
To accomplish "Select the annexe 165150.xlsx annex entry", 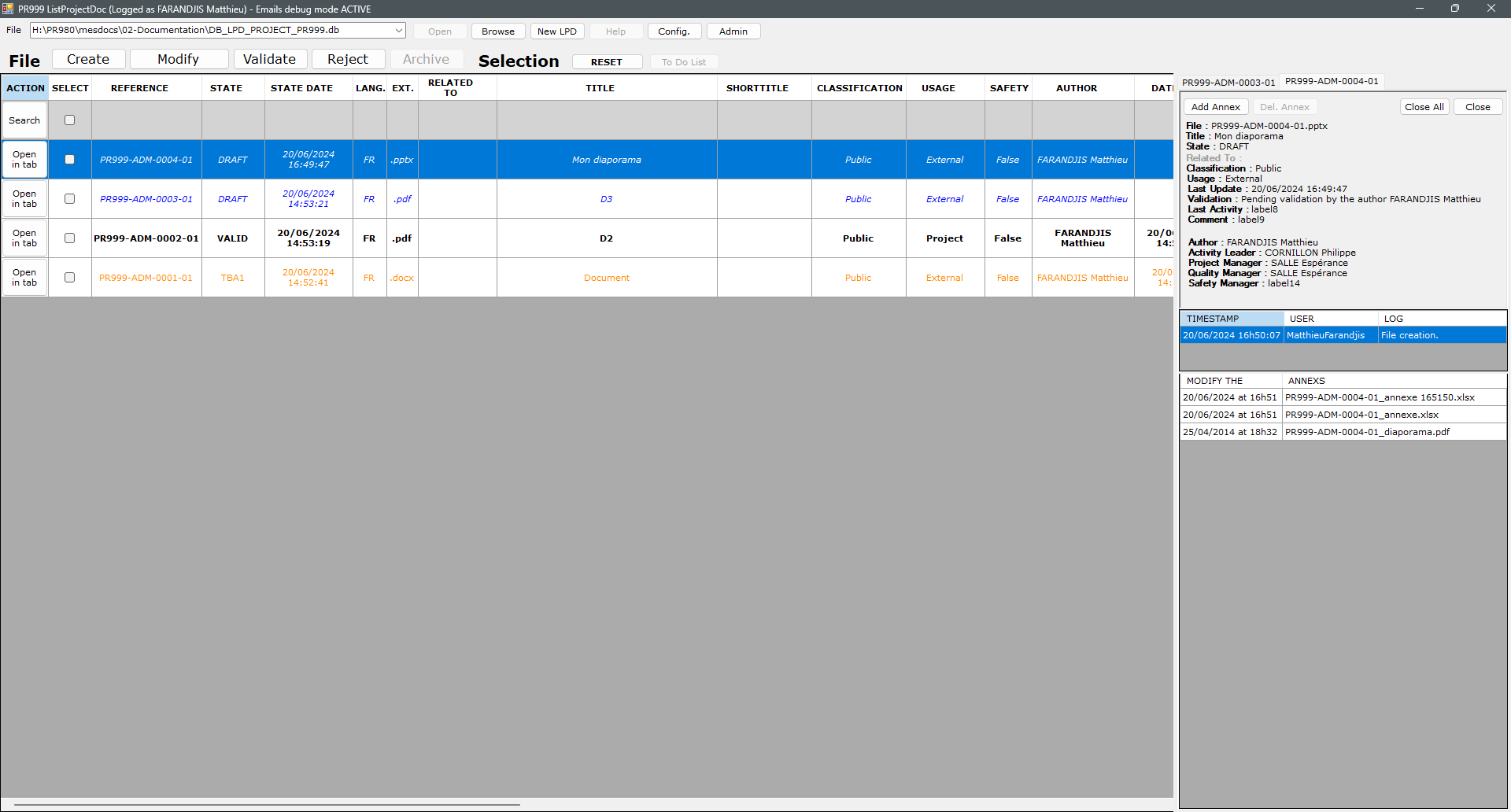I will click(x=1380, y=397).
